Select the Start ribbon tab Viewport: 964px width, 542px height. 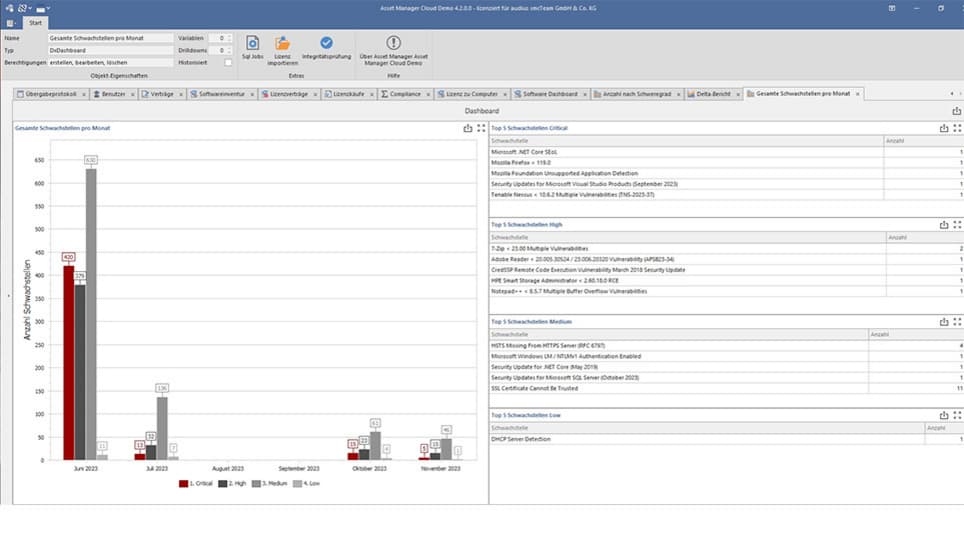pyautogui.click(x=35, y=23)
